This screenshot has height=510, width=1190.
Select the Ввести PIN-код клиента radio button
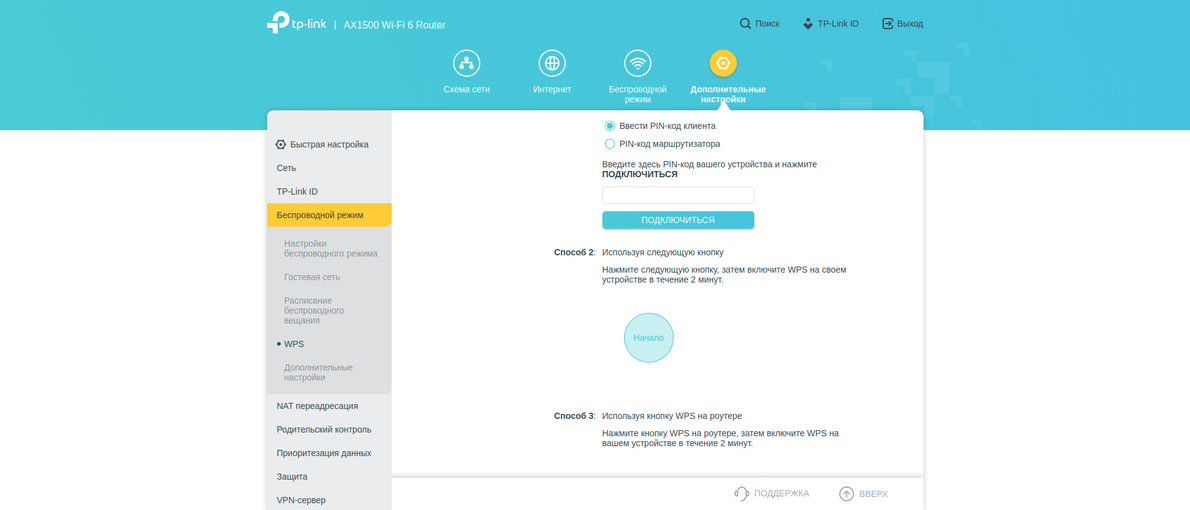[x=610, y=126]
